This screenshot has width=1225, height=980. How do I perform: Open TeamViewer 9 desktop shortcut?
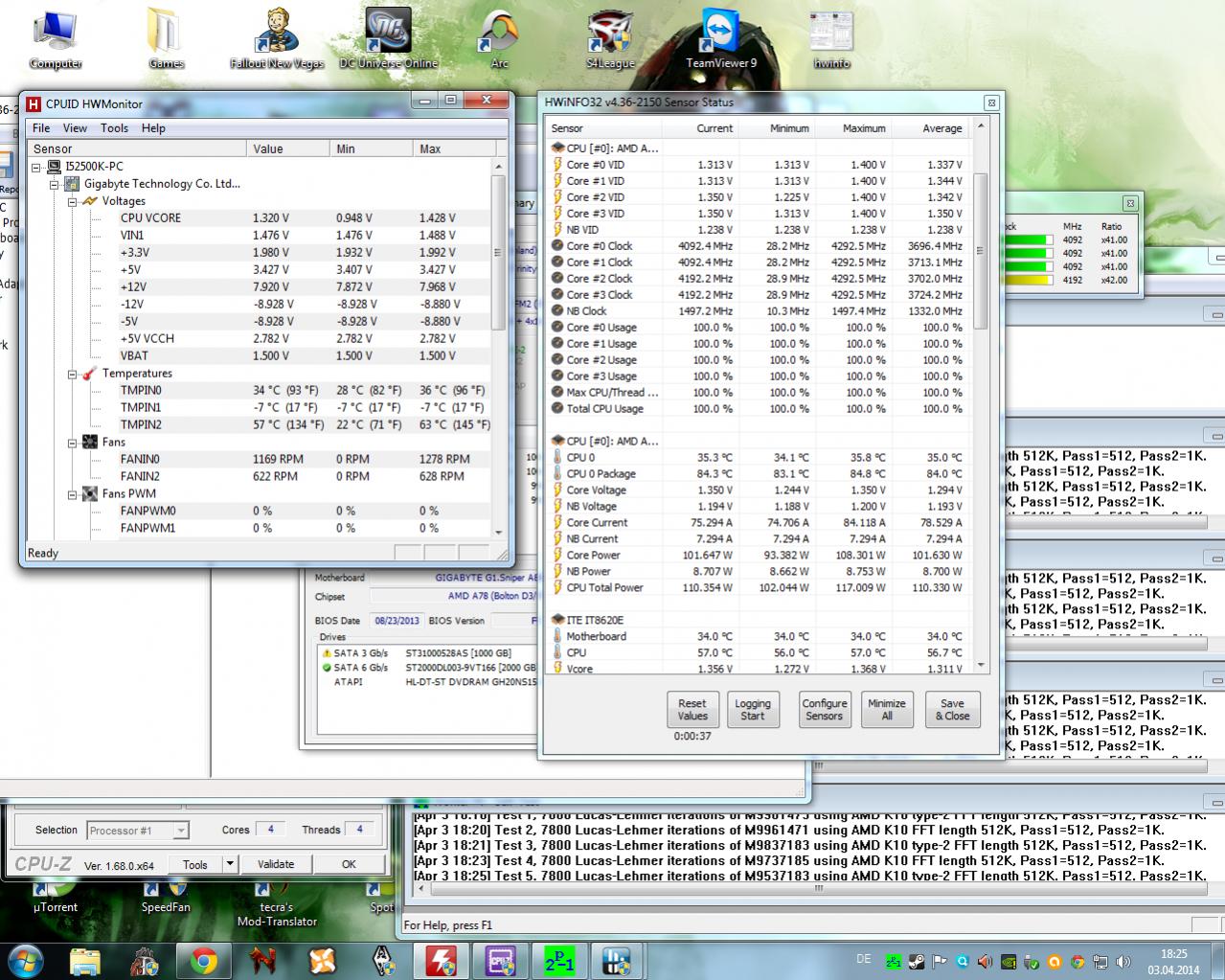pos(720,38)
